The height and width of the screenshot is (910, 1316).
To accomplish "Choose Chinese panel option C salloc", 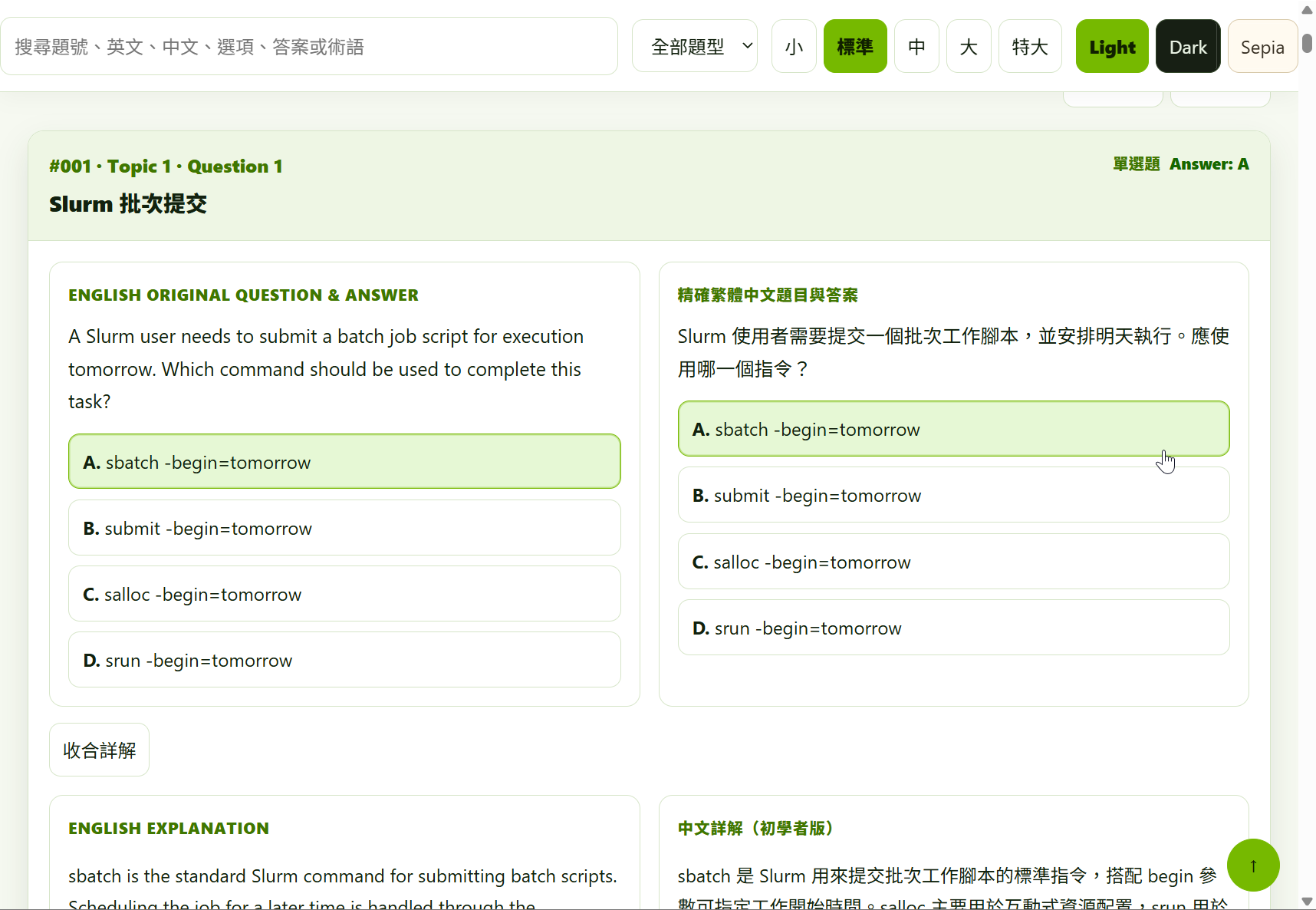I will 953,562.
